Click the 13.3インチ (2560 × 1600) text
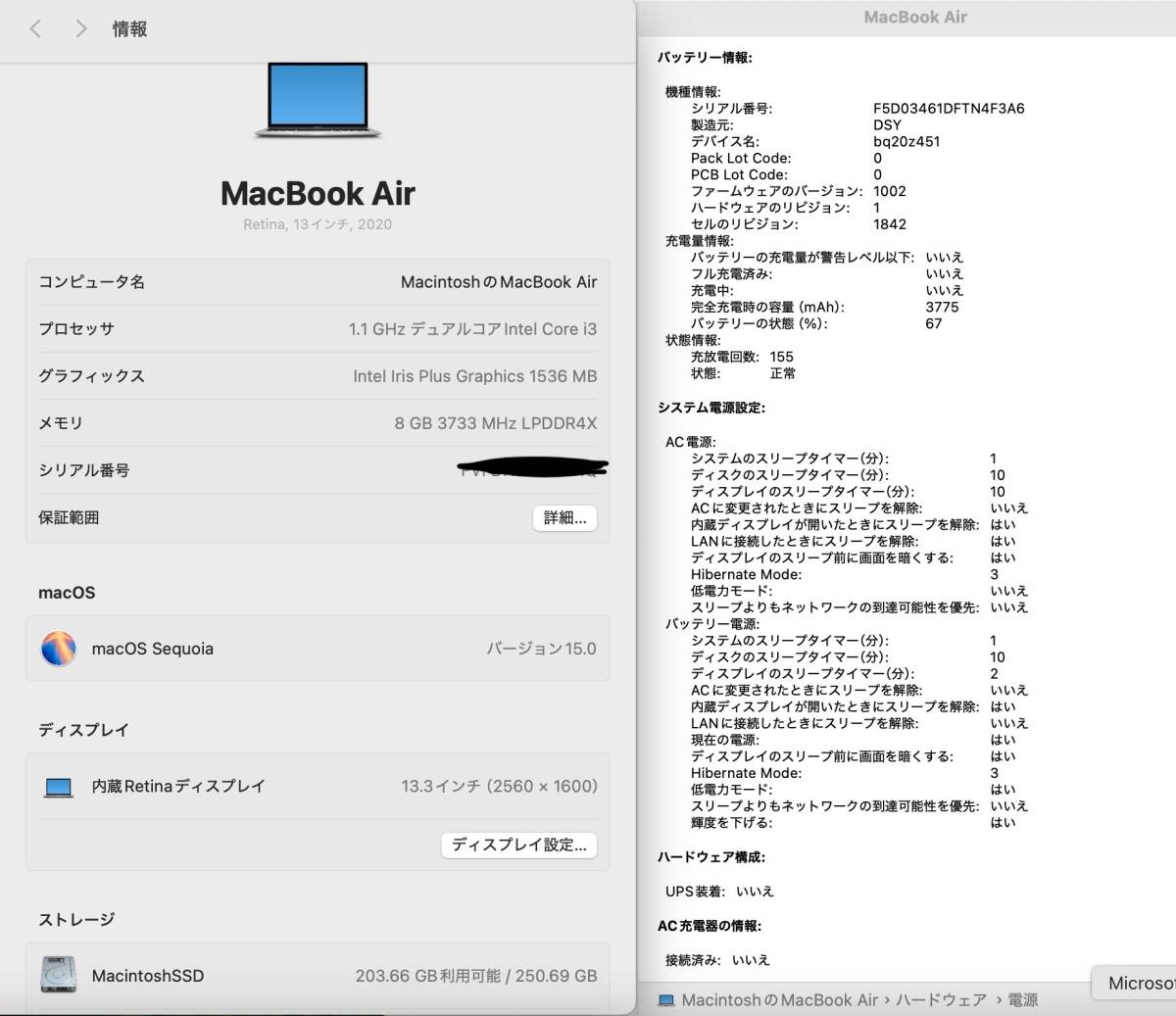Image resolution: width=1176 pixels, height=1016 pixels. click(499, 786)
